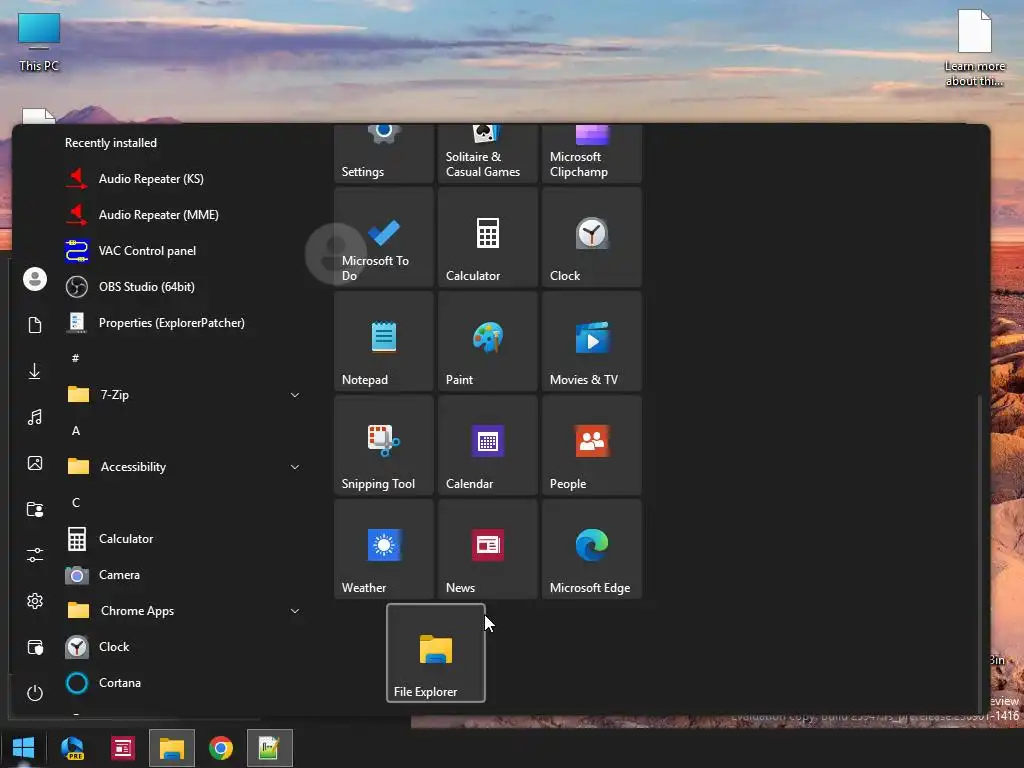This screenshot has width=1024, height=768.
Task: Expand the Chrome Apps folder
Action: (184, 610)
